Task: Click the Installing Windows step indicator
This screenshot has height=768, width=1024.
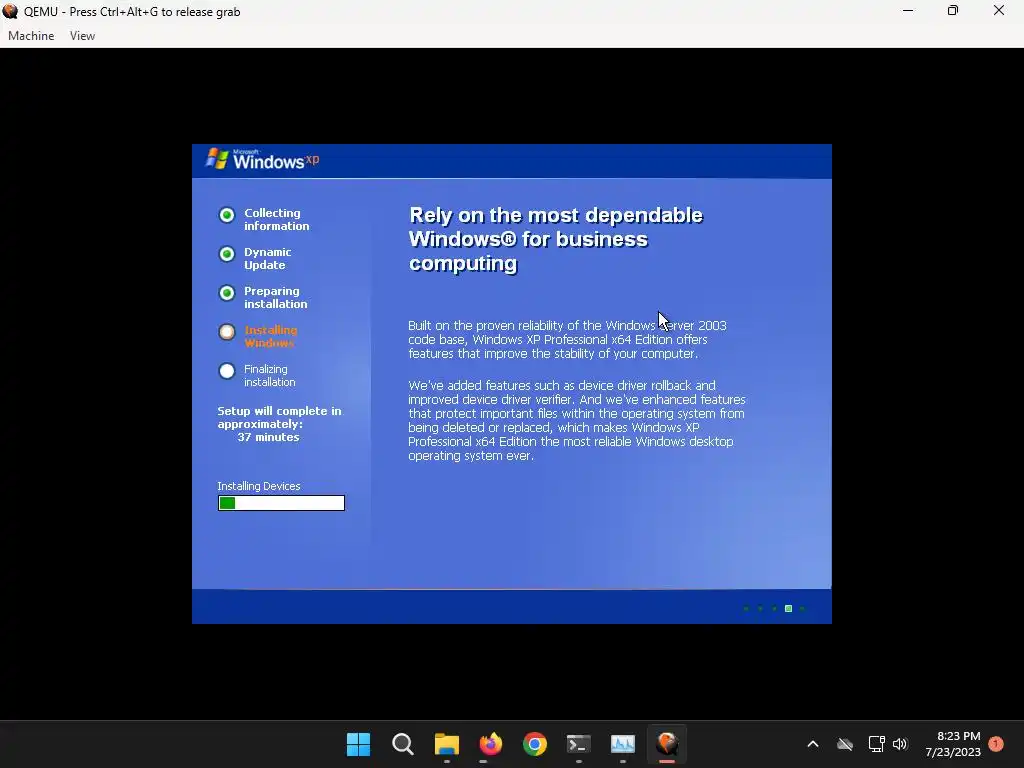Action: pos(227,332)
